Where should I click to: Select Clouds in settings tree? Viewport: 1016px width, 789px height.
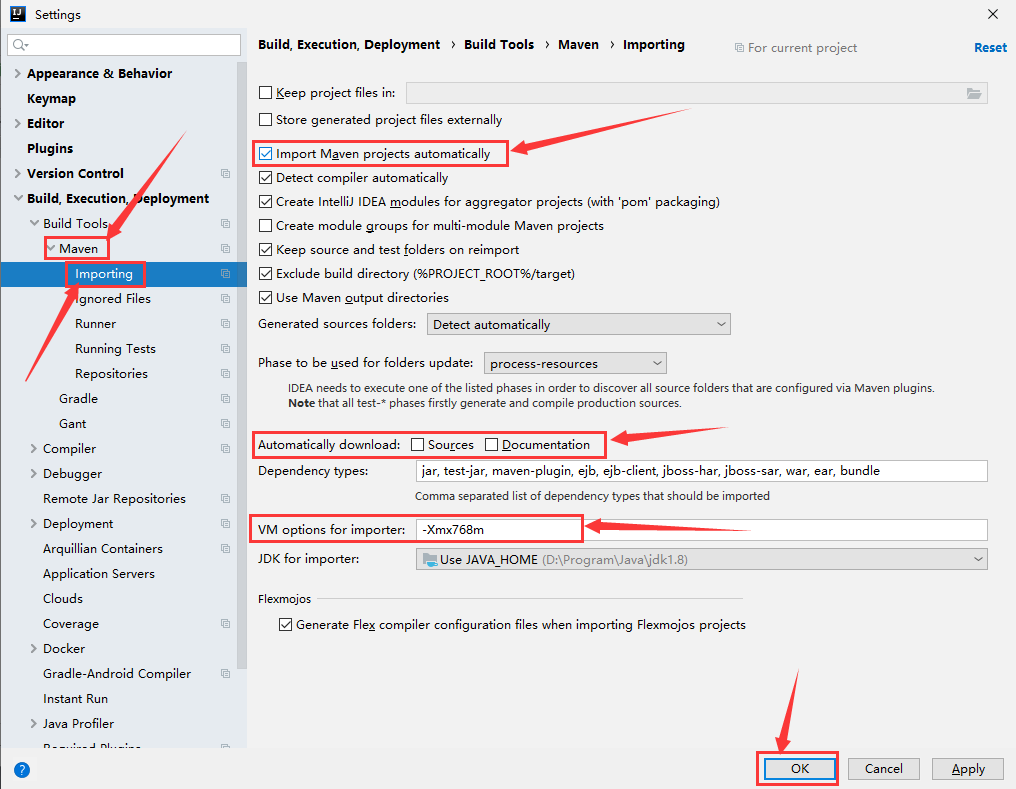click(63, 599)
